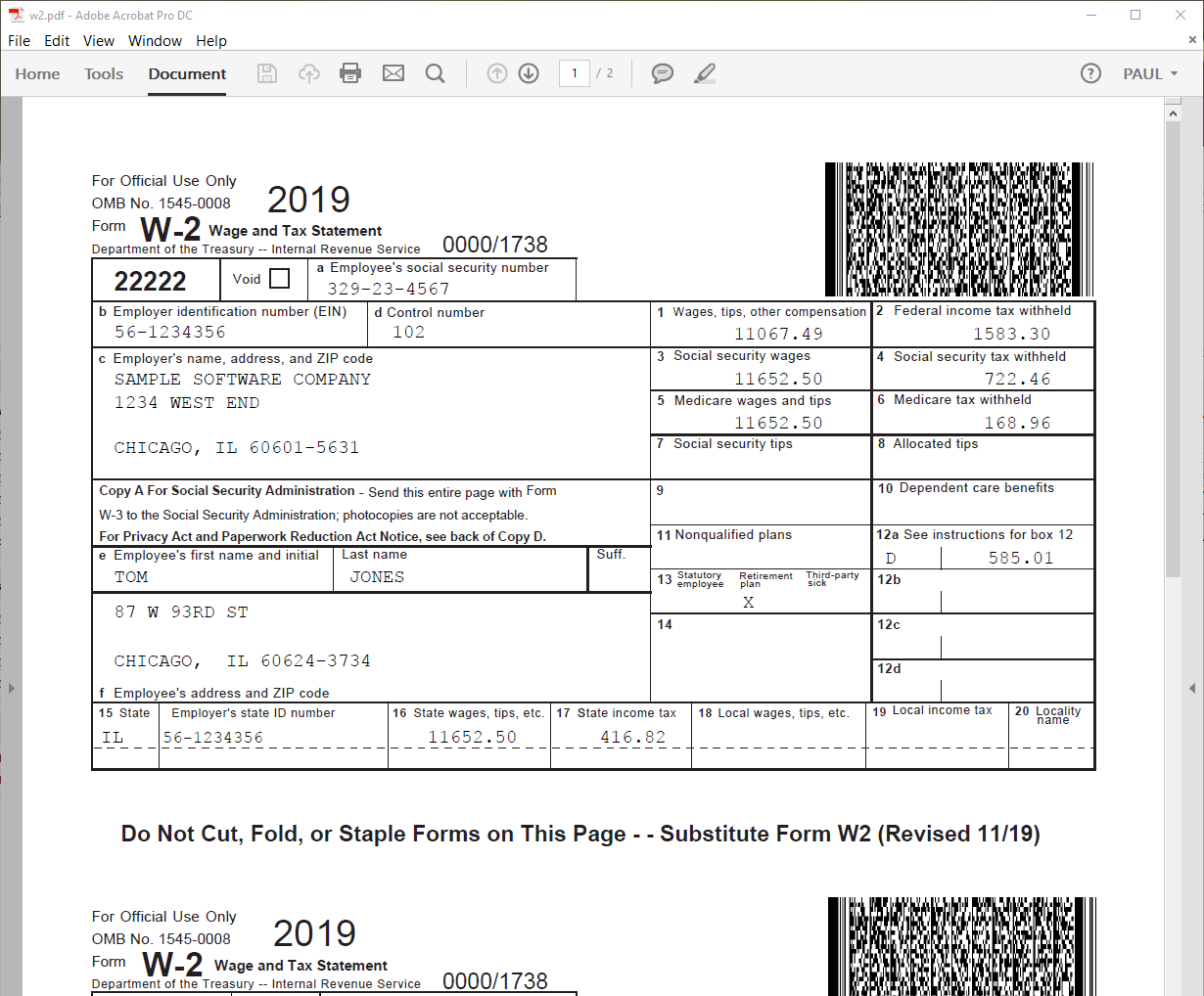
Task: Click employee first name TOM
Action: (131, 577)
